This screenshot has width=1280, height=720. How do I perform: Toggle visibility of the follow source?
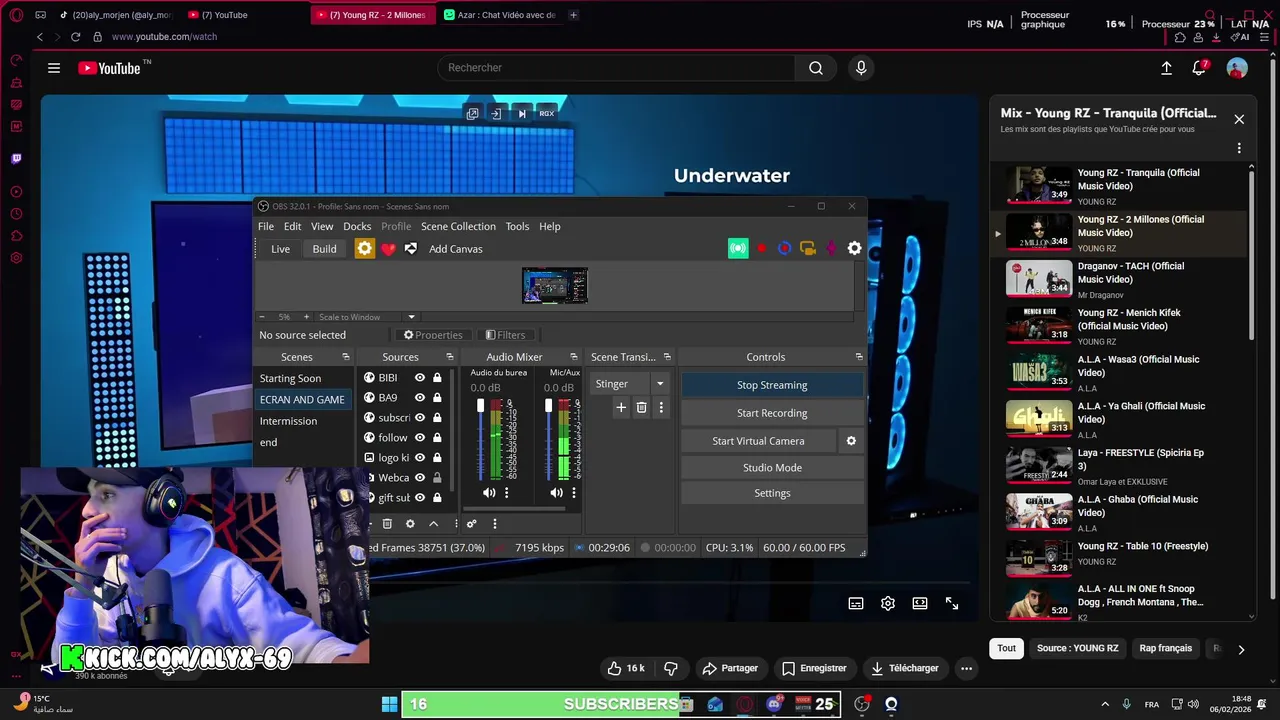click(420, 438)
